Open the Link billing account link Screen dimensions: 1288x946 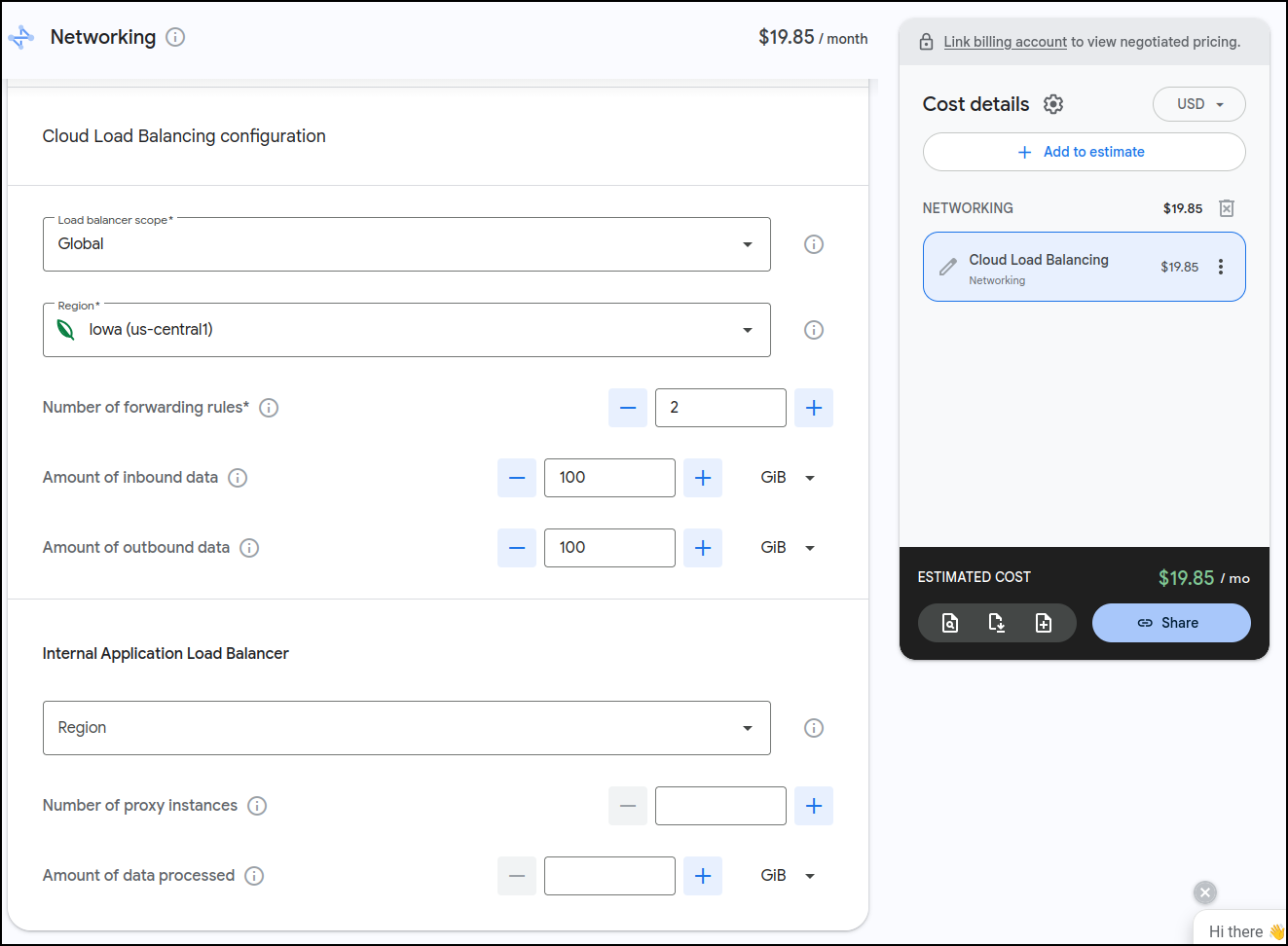point(1005,42)
